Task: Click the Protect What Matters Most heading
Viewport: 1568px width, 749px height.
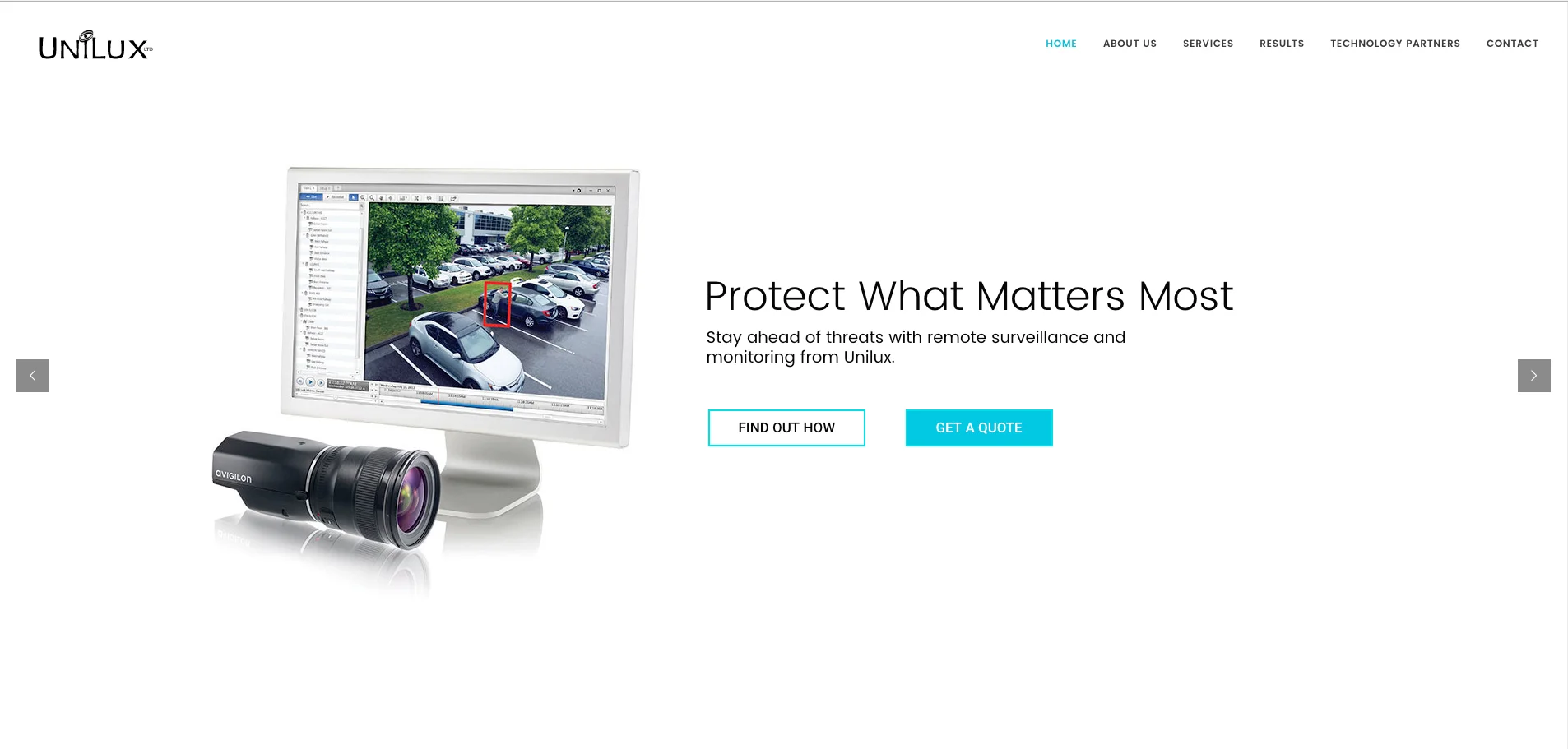Action: point(969,296)
